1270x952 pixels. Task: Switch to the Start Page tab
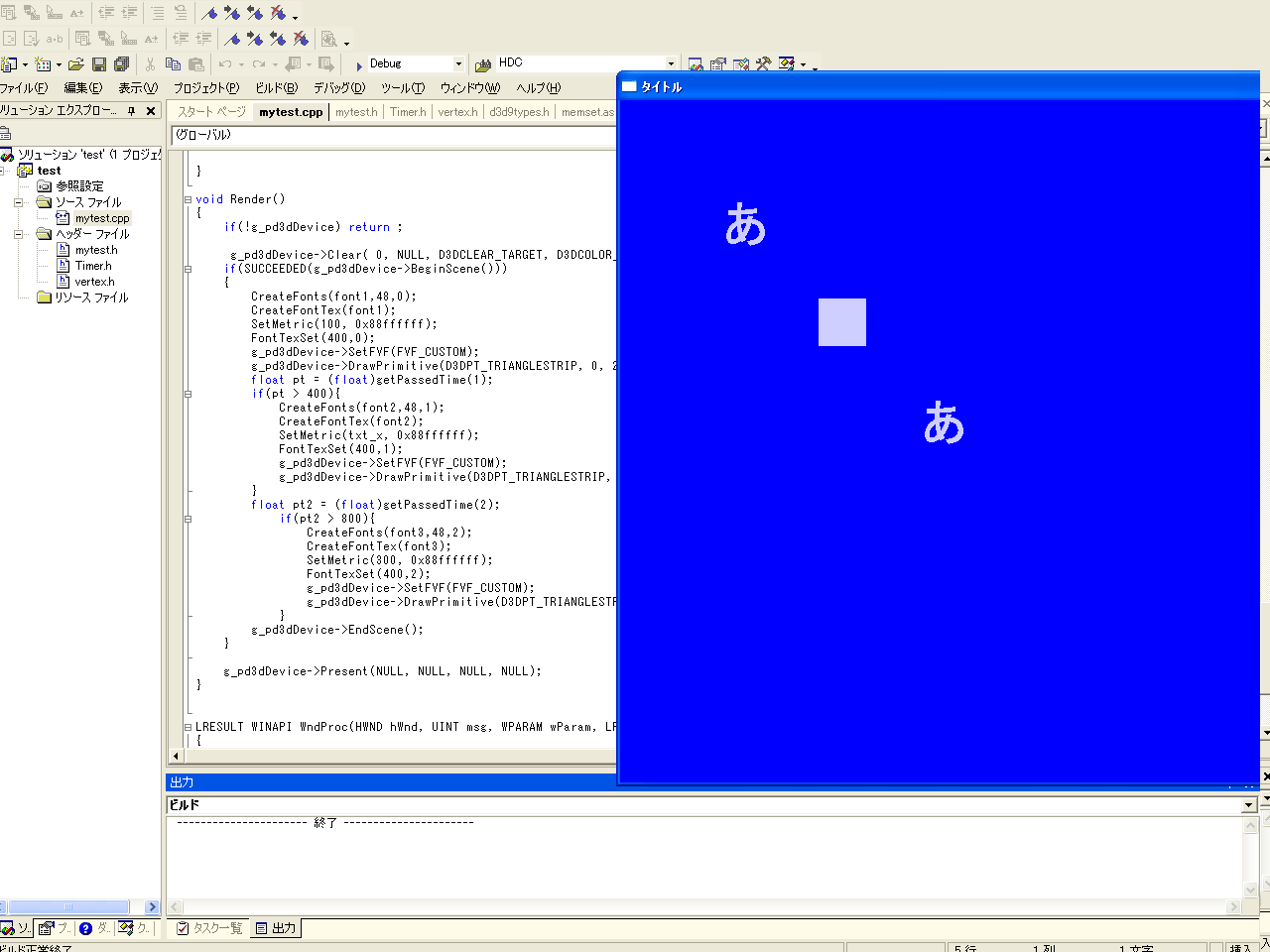coord(211,112)
